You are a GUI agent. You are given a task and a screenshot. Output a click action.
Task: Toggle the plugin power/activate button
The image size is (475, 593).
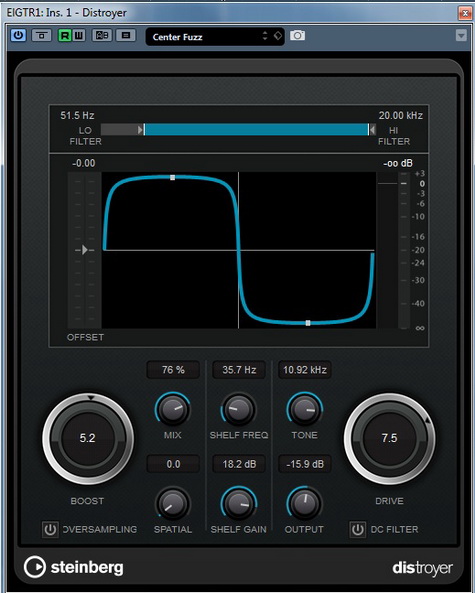(x=18, y=36)
